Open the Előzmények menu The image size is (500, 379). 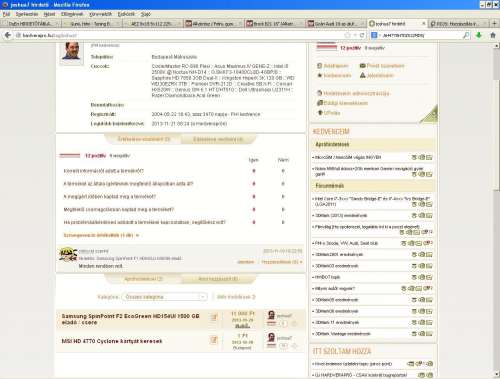point(72,14)
